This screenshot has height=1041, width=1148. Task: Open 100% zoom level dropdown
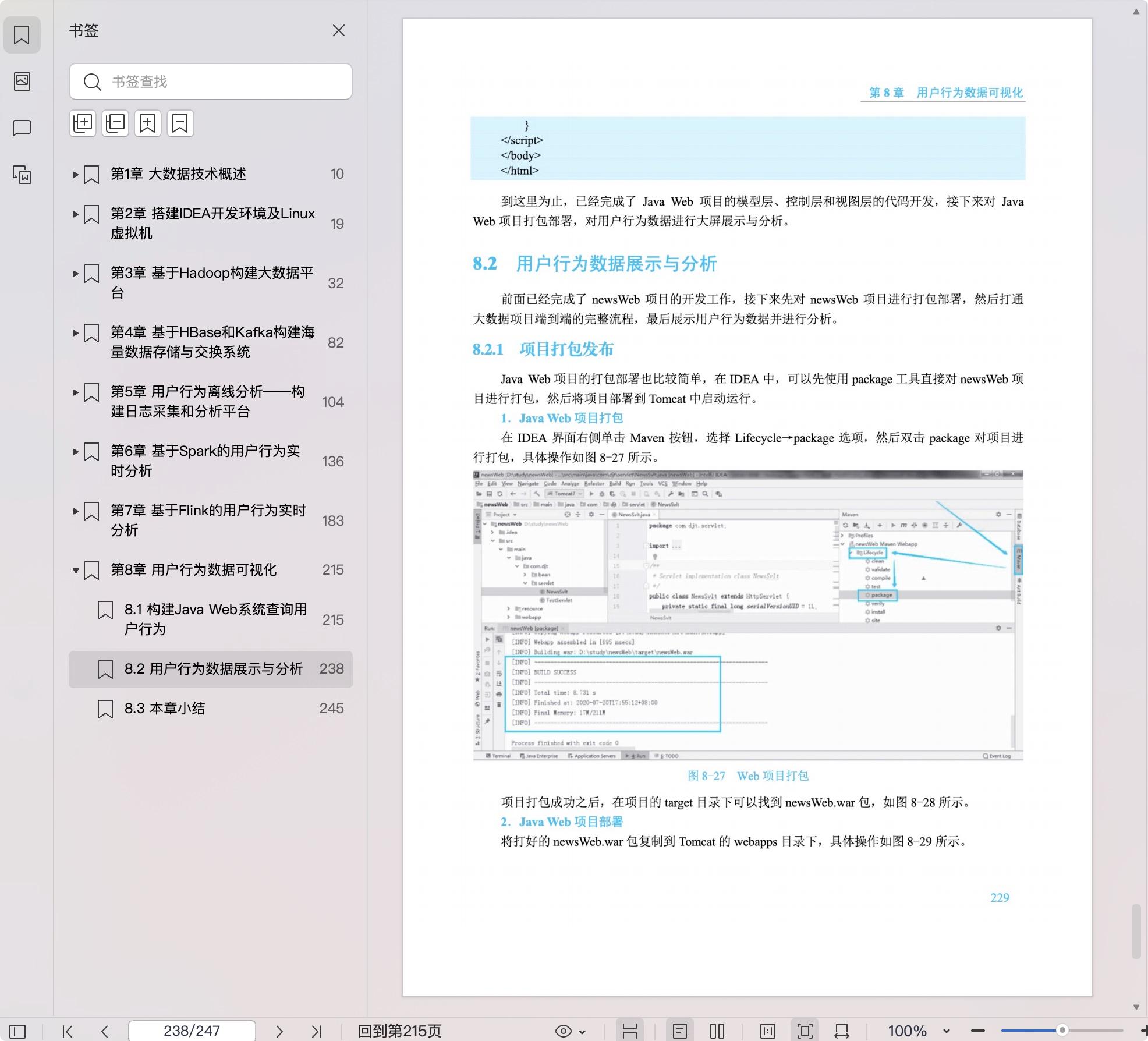pos(918,1031)
